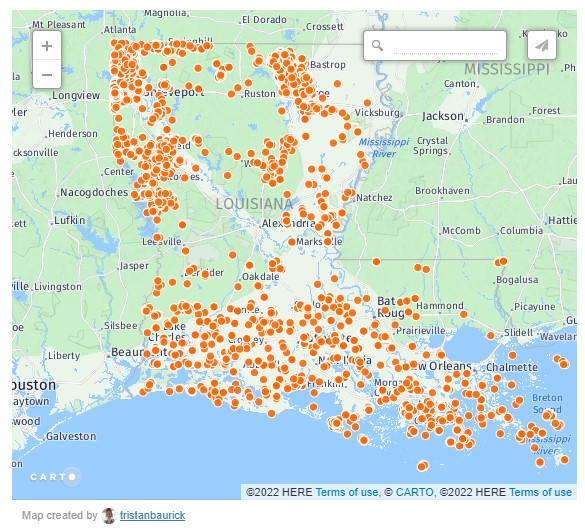Click the Chalmette city label
585x532 pixels.
click(512, 367)
